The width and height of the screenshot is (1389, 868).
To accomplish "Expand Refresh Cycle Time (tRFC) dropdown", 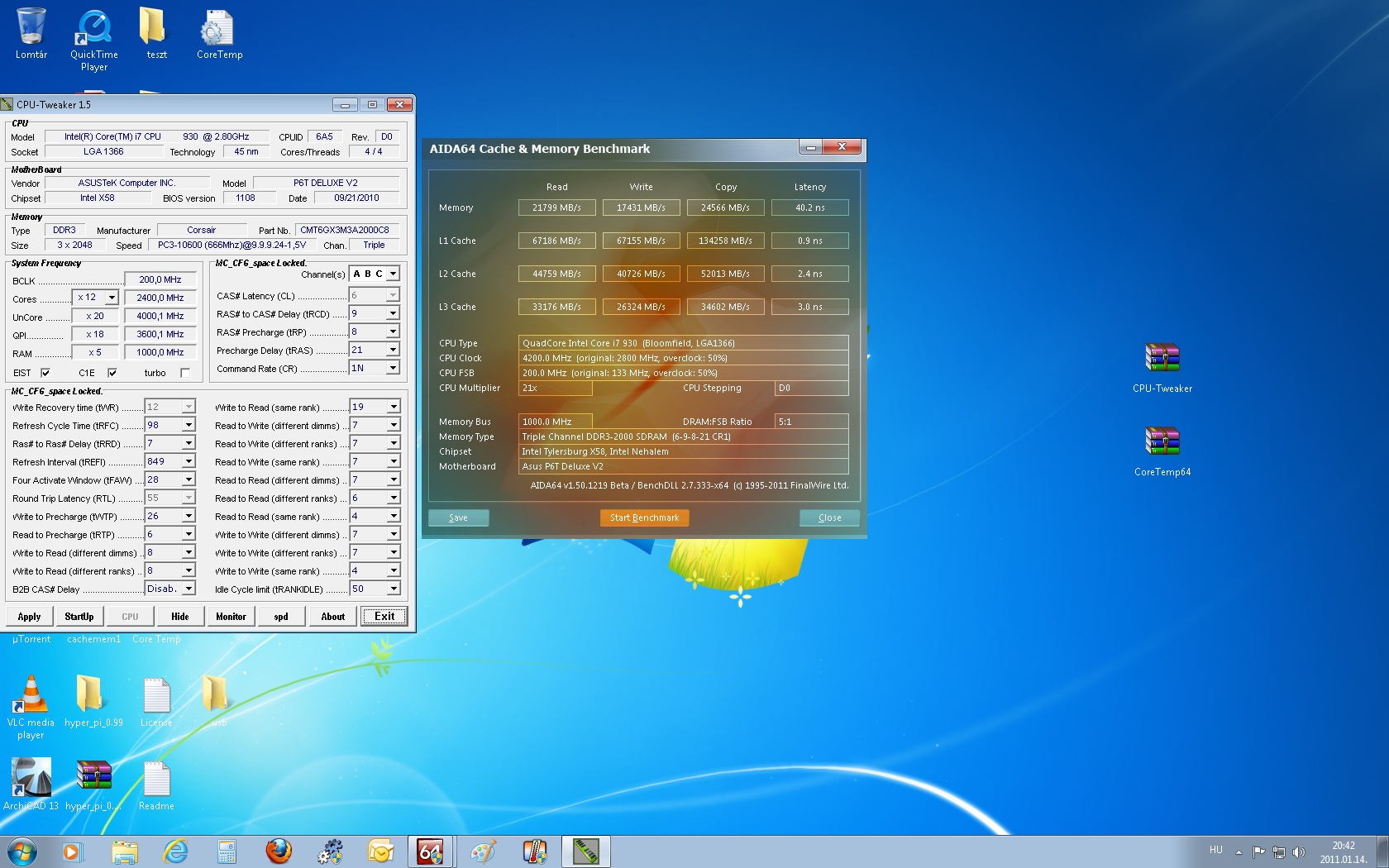I will coord(189,425).
